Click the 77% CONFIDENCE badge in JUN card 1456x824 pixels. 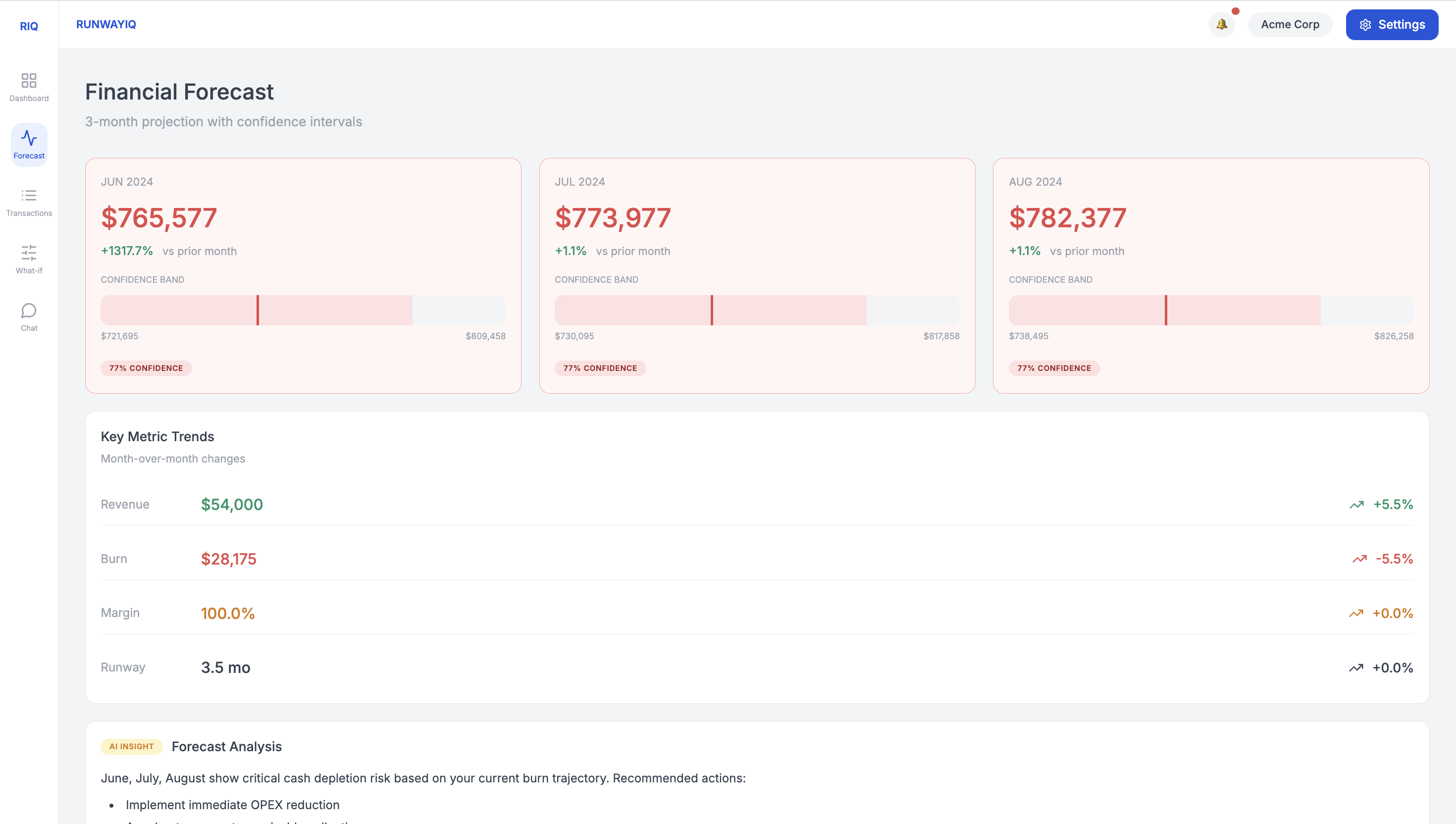click(146, 368)
